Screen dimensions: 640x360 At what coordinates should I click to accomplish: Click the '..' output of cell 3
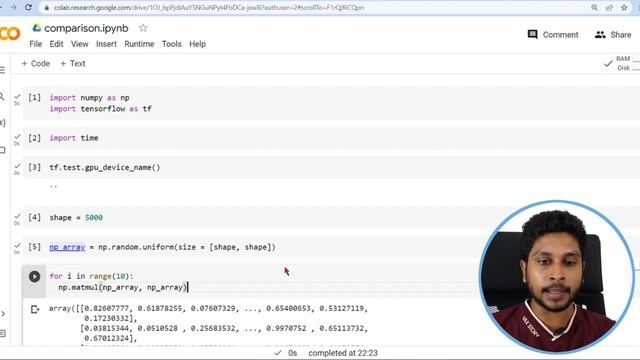(x=53, y=186)
